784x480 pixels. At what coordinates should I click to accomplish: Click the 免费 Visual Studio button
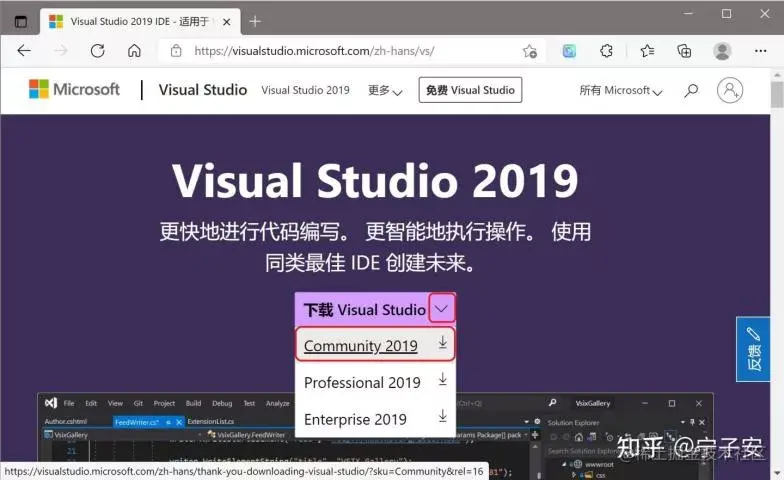pos(470,90)
